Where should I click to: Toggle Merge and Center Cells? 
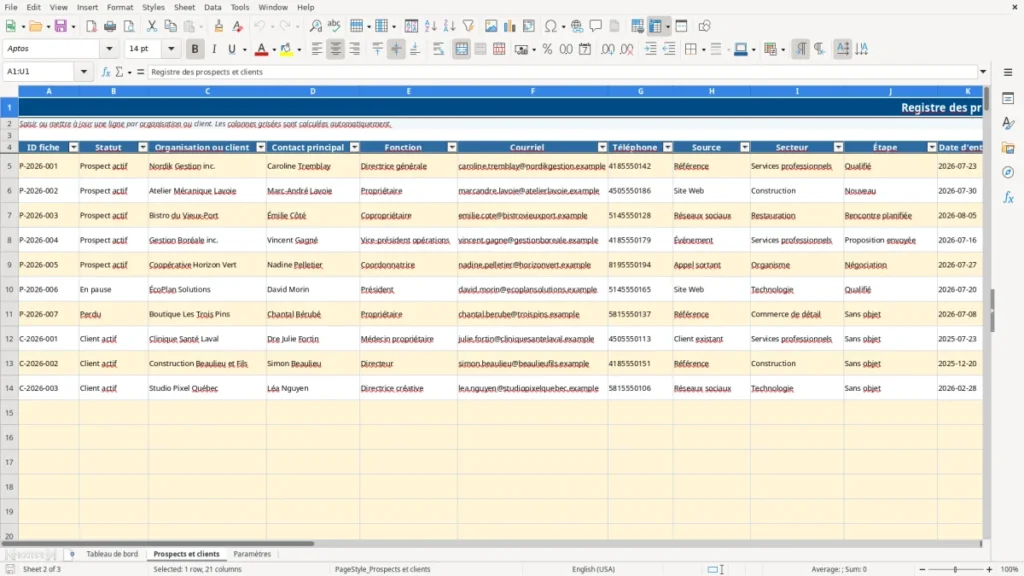tap(461, 49)
